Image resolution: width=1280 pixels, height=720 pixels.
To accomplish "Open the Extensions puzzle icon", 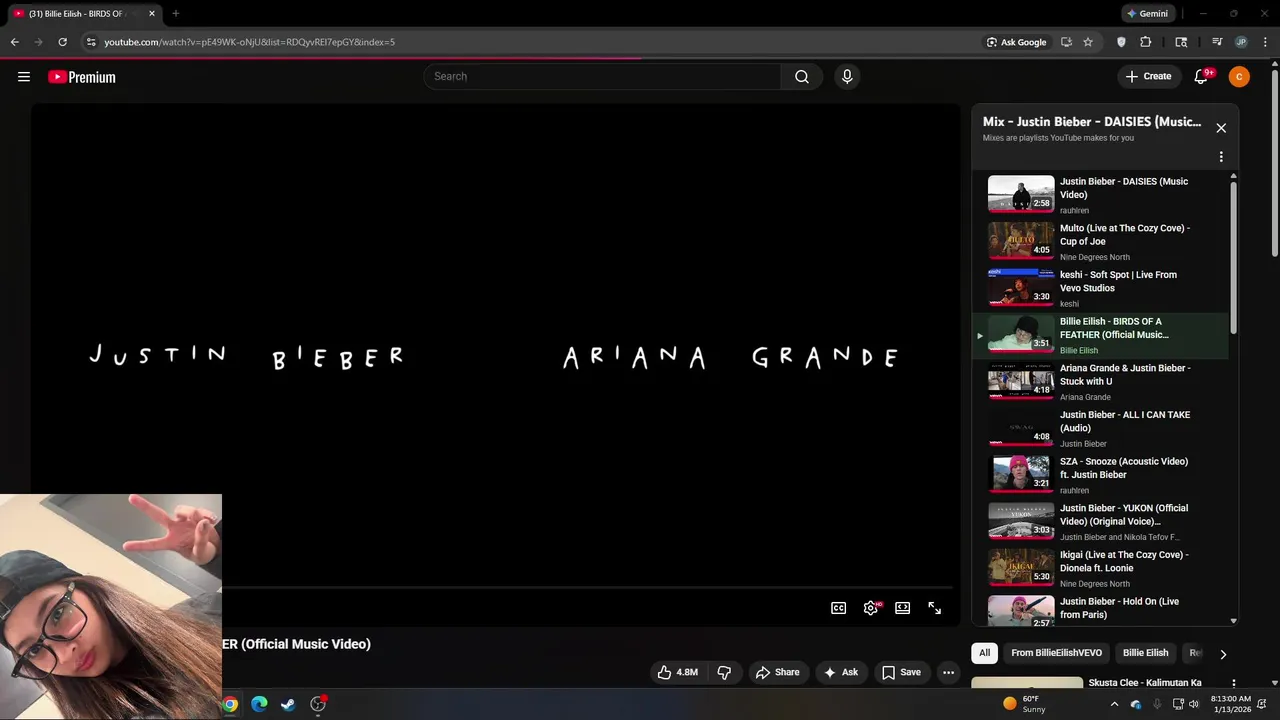I will (1146, 42).
